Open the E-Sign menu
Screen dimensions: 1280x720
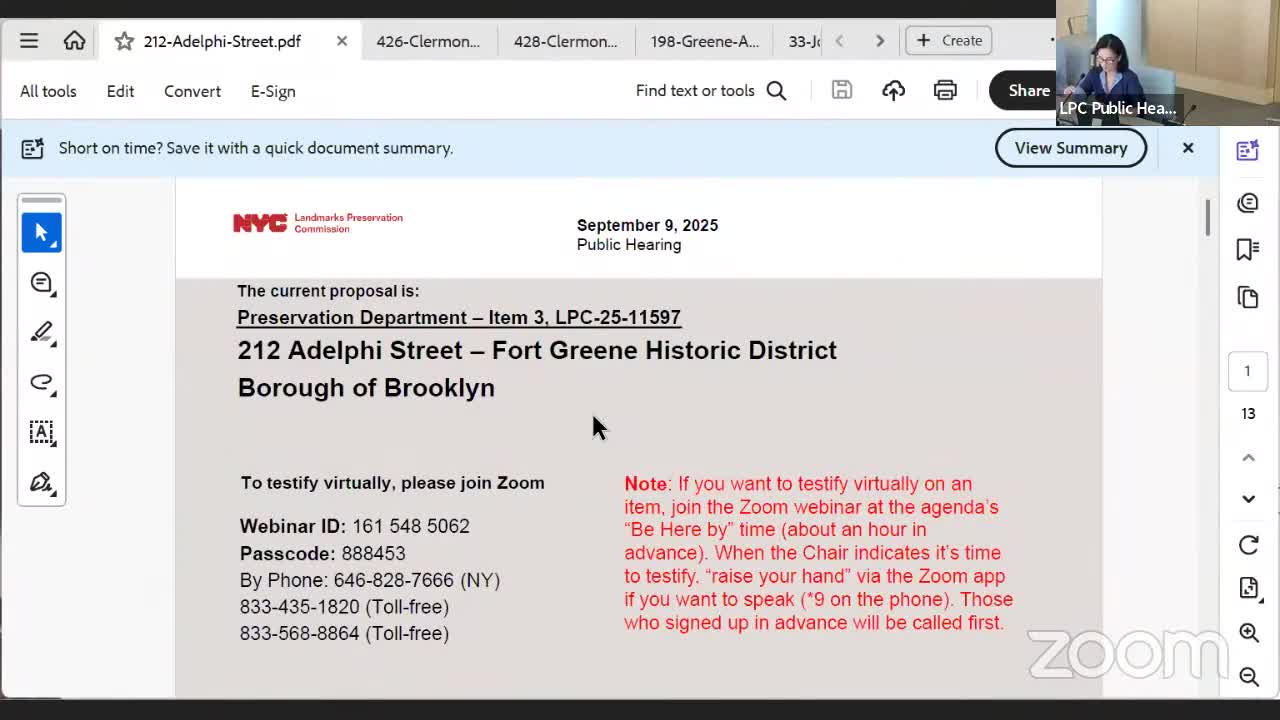coord(273,91)
